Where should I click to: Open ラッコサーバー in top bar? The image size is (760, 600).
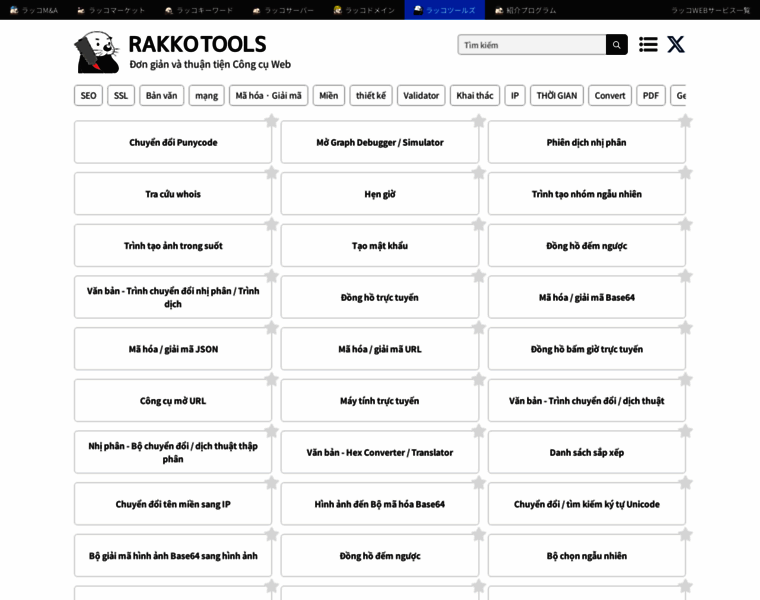point(283,10)
